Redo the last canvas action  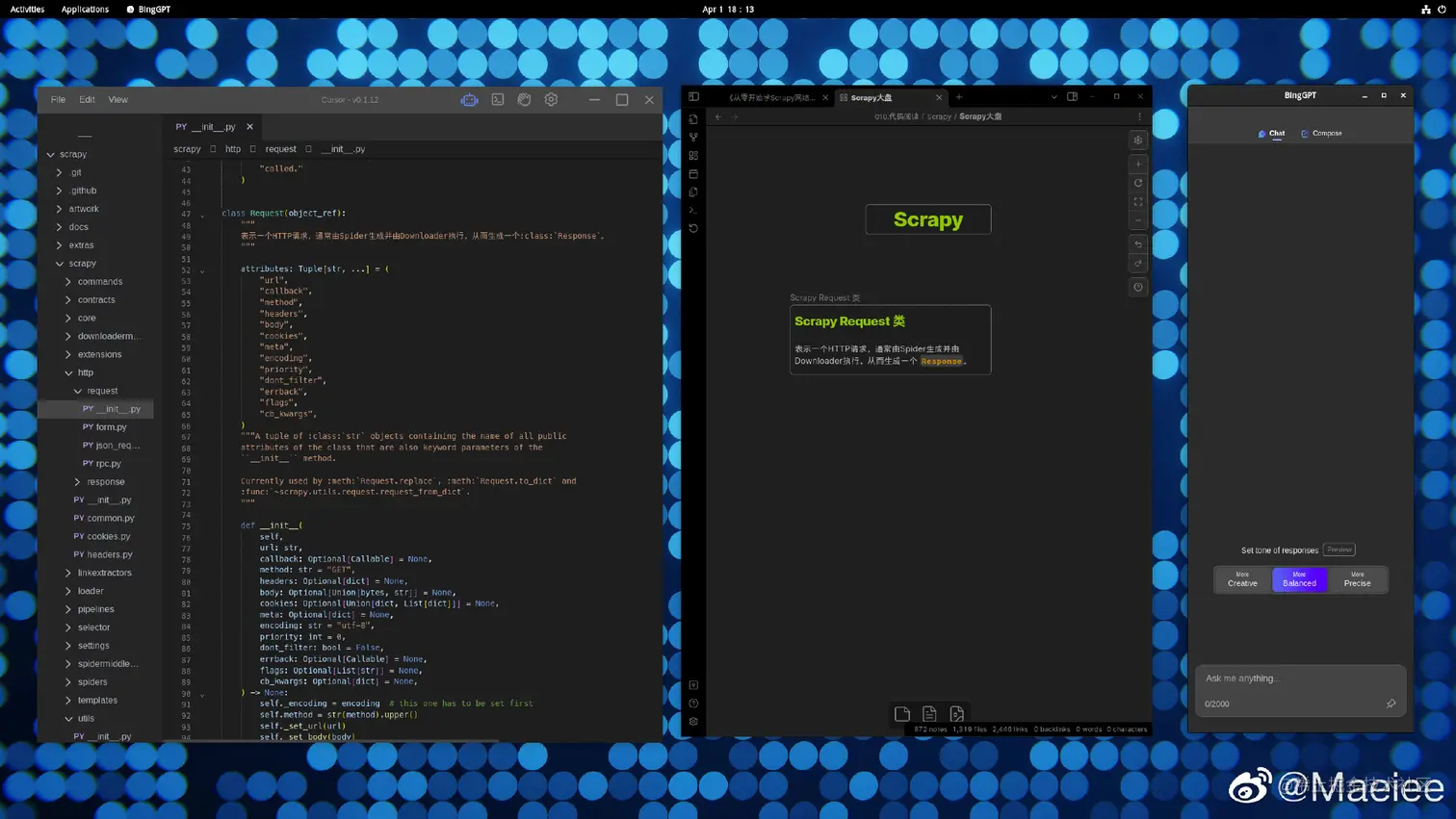(x=1138, y=263)
